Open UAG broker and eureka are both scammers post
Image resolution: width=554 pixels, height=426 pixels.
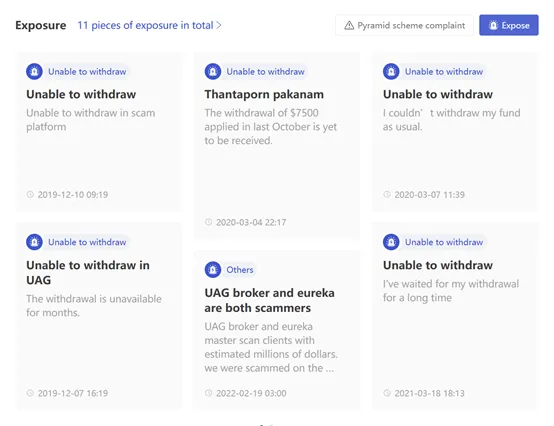point(269,300)
